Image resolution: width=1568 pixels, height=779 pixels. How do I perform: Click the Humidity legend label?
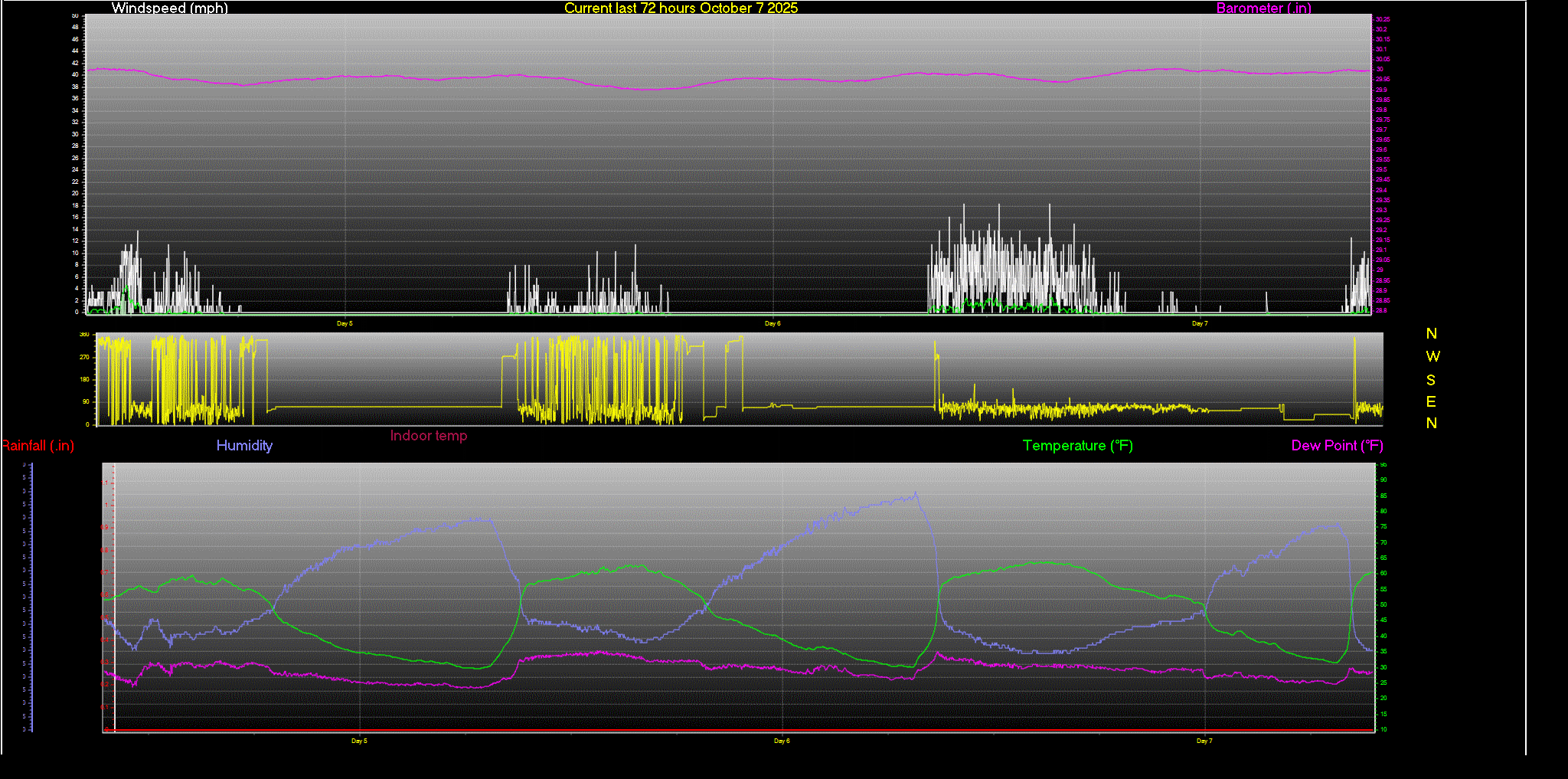tap(244, 446)
